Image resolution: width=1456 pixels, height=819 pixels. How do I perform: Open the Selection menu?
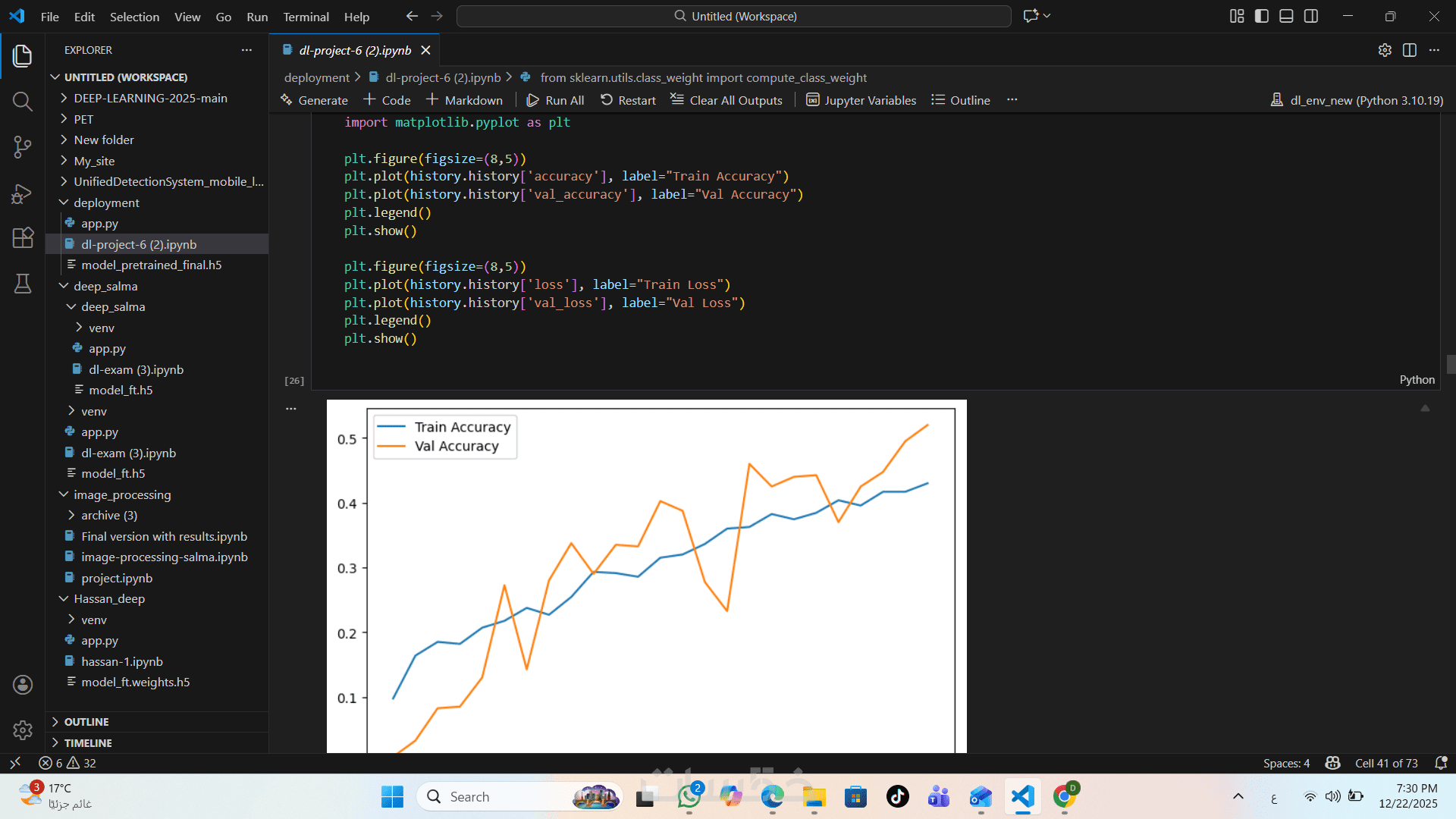[134, 17]
